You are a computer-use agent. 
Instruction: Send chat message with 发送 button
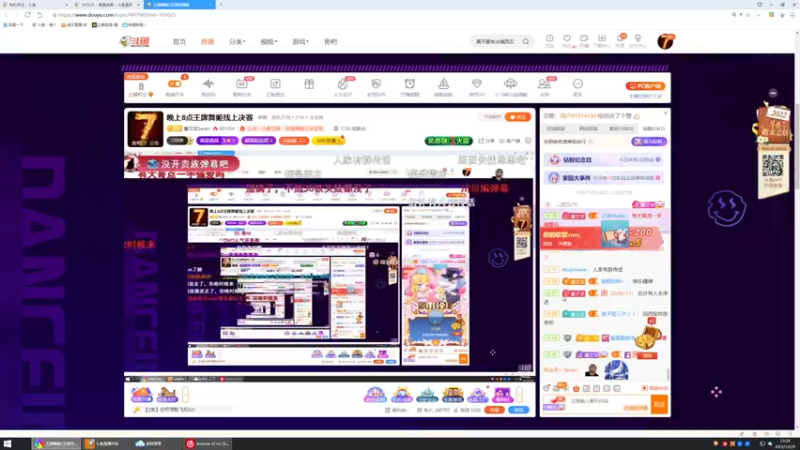click(659, 405)
